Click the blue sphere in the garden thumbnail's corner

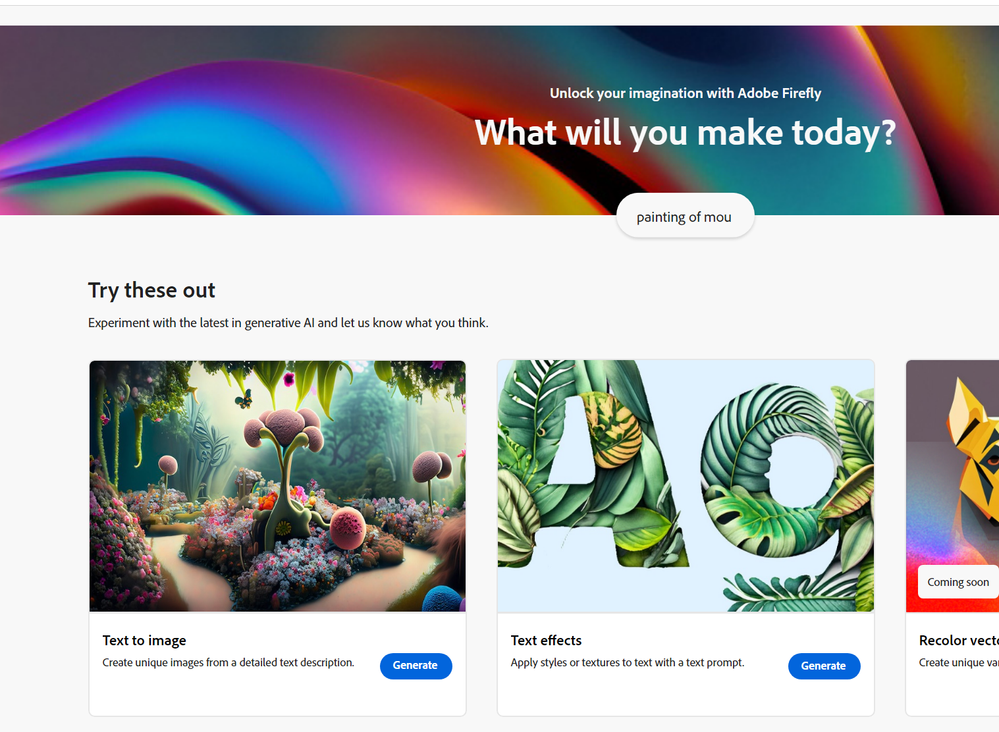coord(443,599)
